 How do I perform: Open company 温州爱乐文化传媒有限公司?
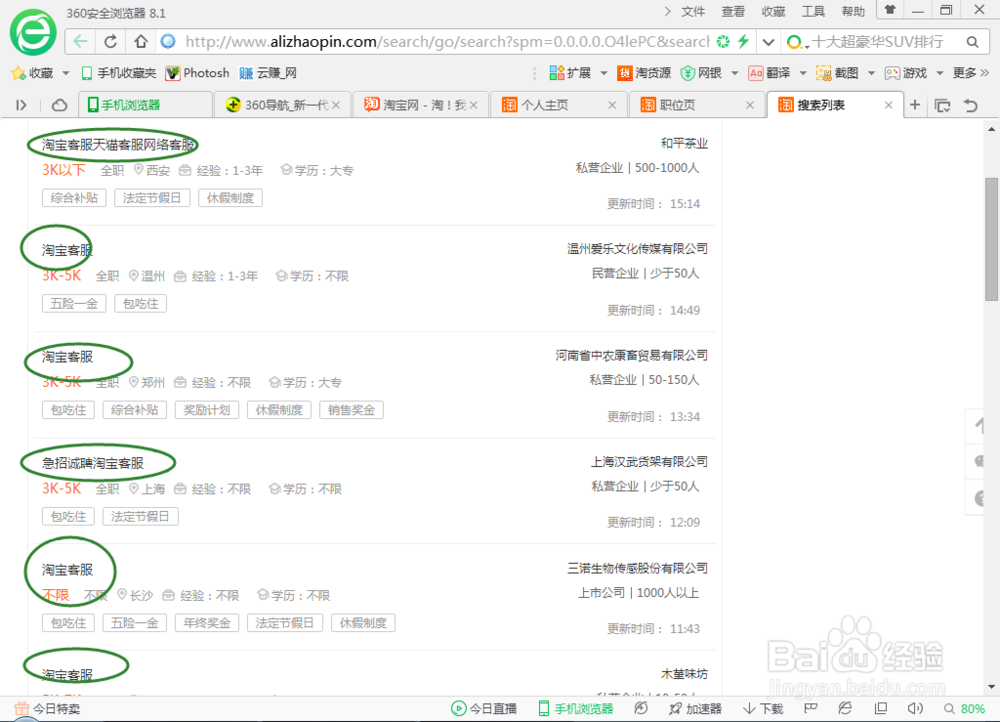pyautogui.click(x=637, y=249)
